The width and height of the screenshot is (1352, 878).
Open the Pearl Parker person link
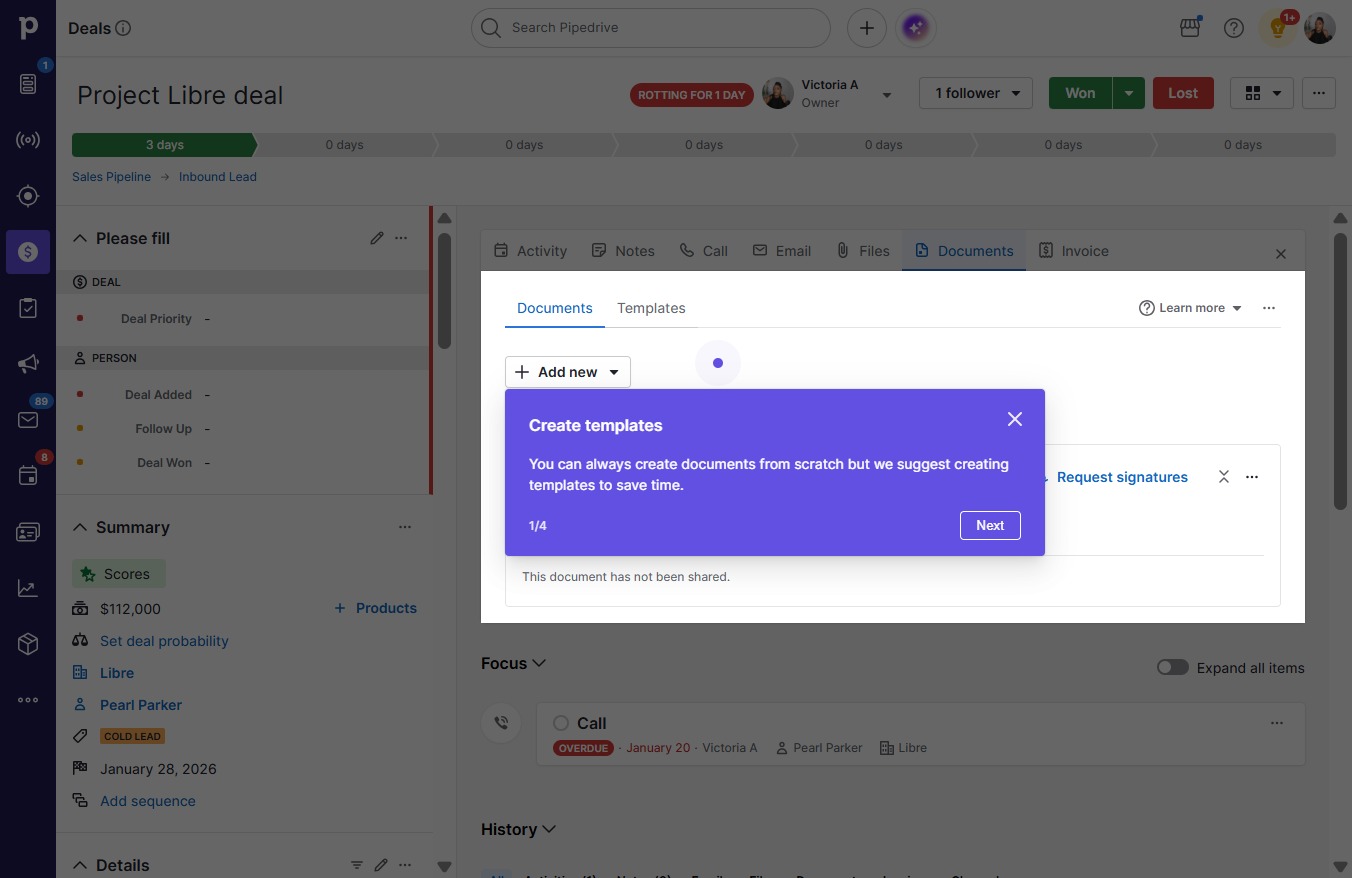(x=141, y=705)
